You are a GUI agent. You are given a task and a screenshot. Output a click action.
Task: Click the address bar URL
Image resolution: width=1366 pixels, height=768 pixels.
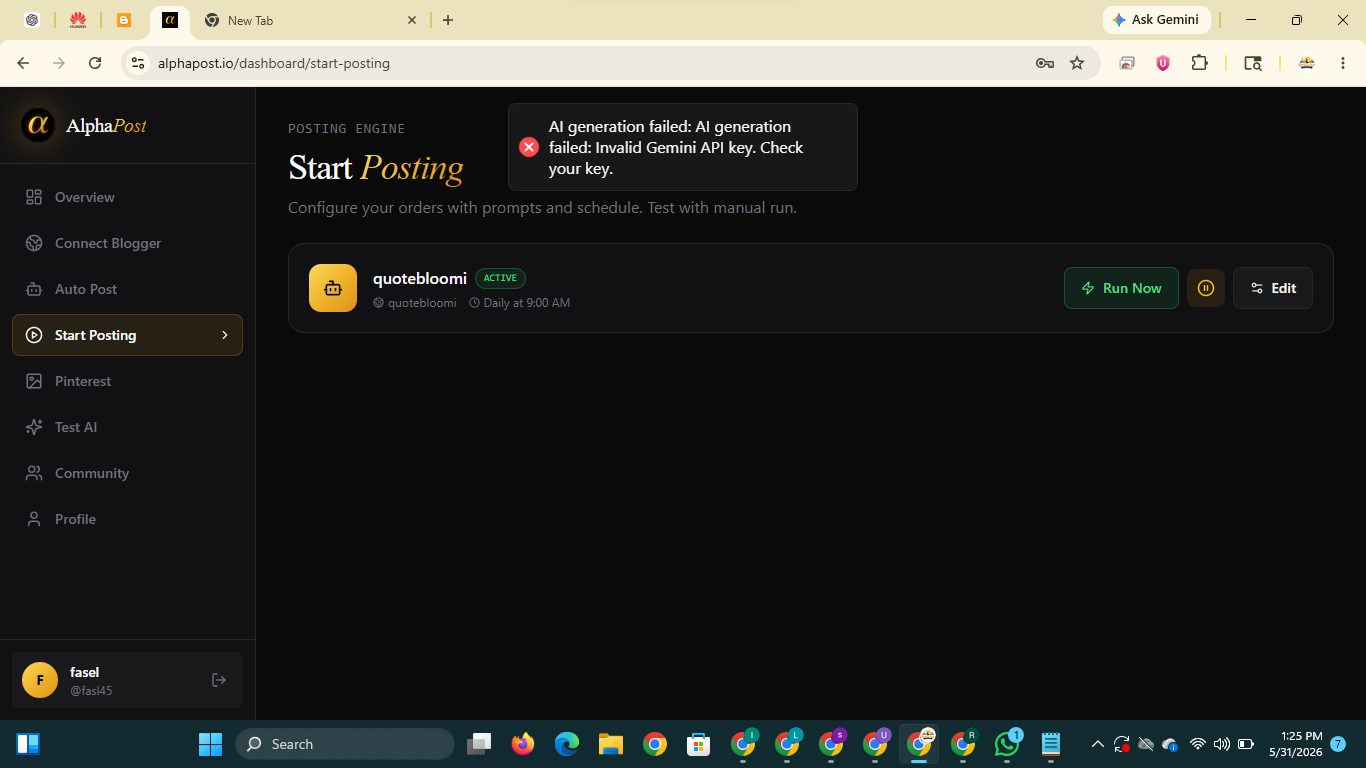pyautogui.click(x=274, y=63)
